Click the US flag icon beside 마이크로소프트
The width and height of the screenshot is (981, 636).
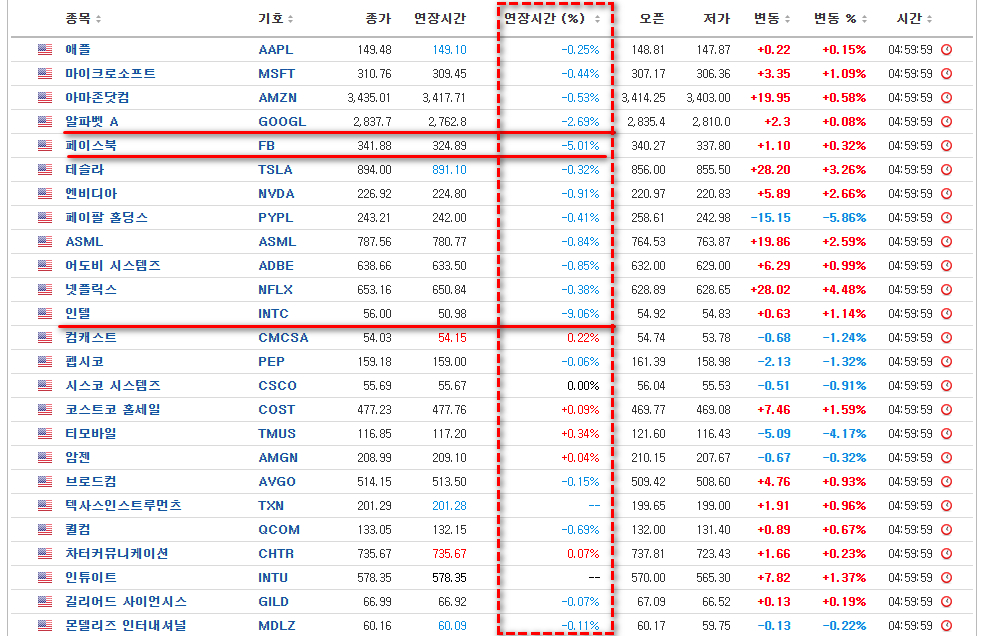pos(45,74)
